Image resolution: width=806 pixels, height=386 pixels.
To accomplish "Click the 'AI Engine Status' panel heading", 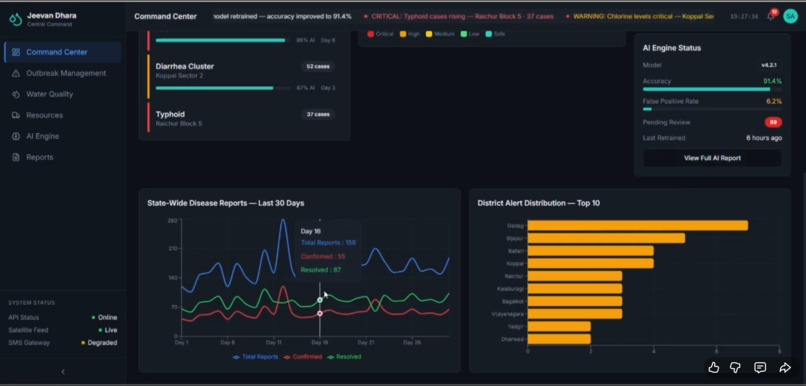I will 672,48.
